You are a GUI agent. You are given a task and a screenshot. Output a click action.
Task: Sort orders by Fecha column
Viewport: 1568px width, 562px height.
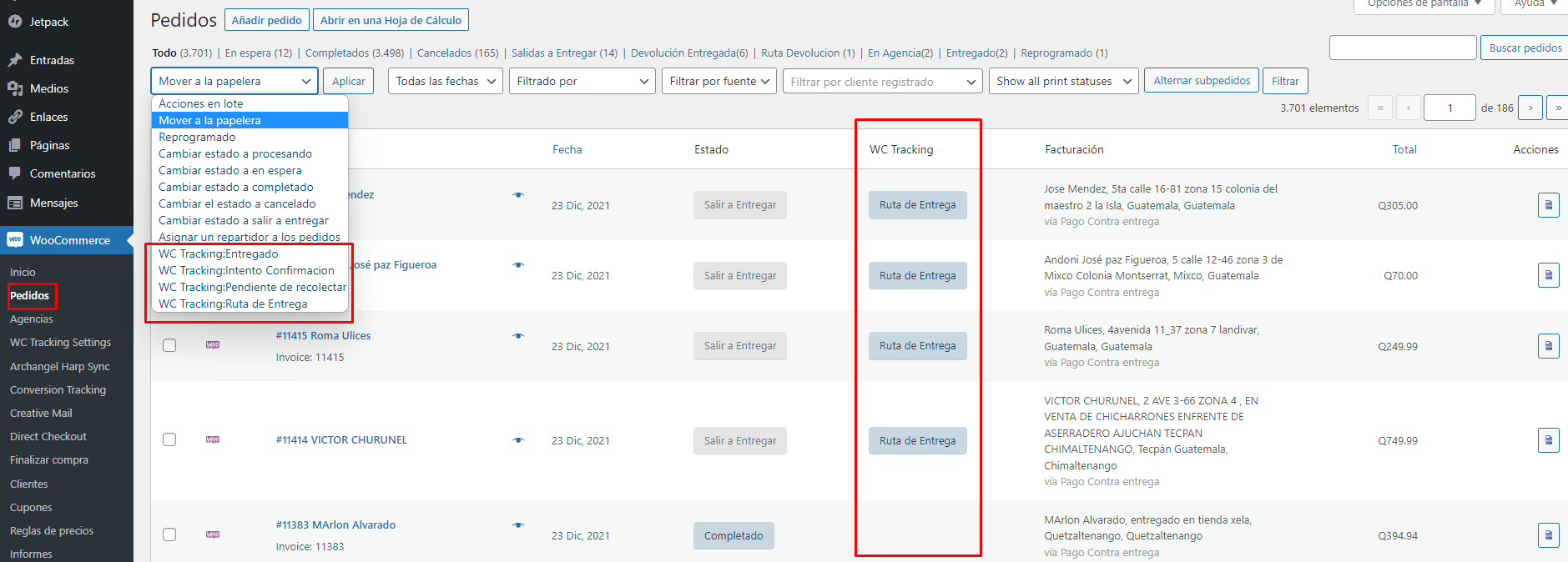pos(567,149)
